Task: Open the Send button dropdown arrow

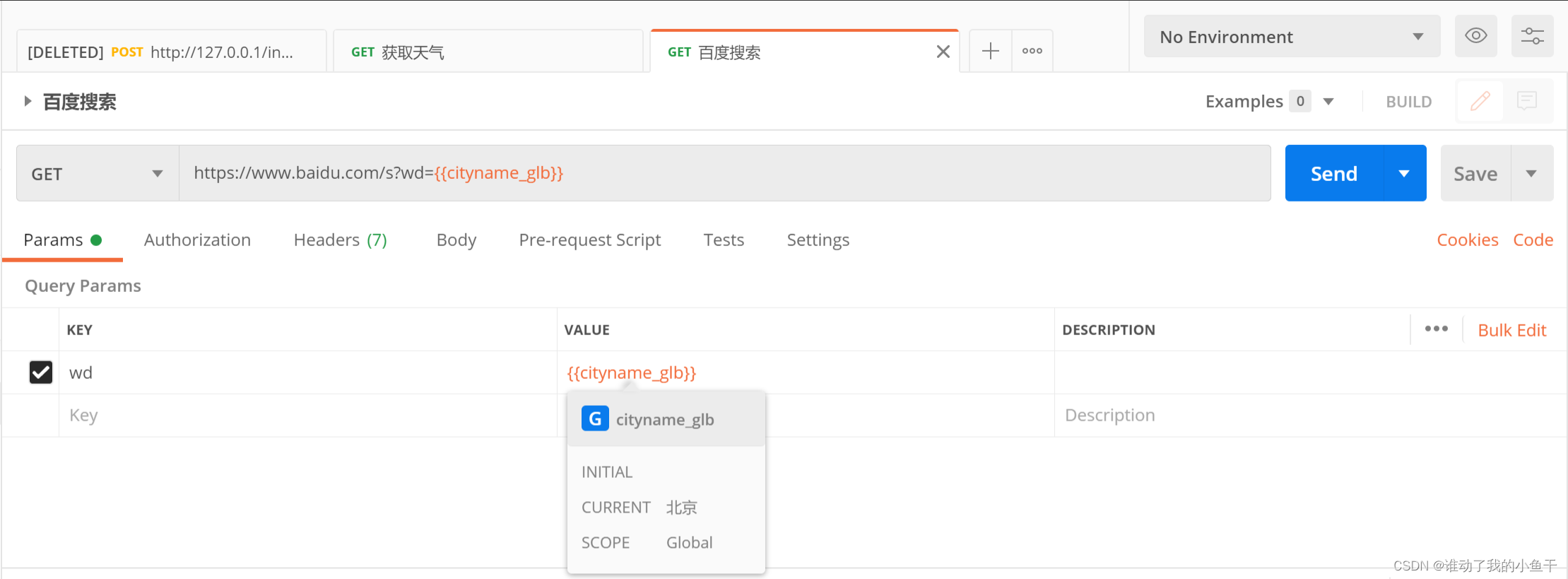Action: pos(1404,173)
